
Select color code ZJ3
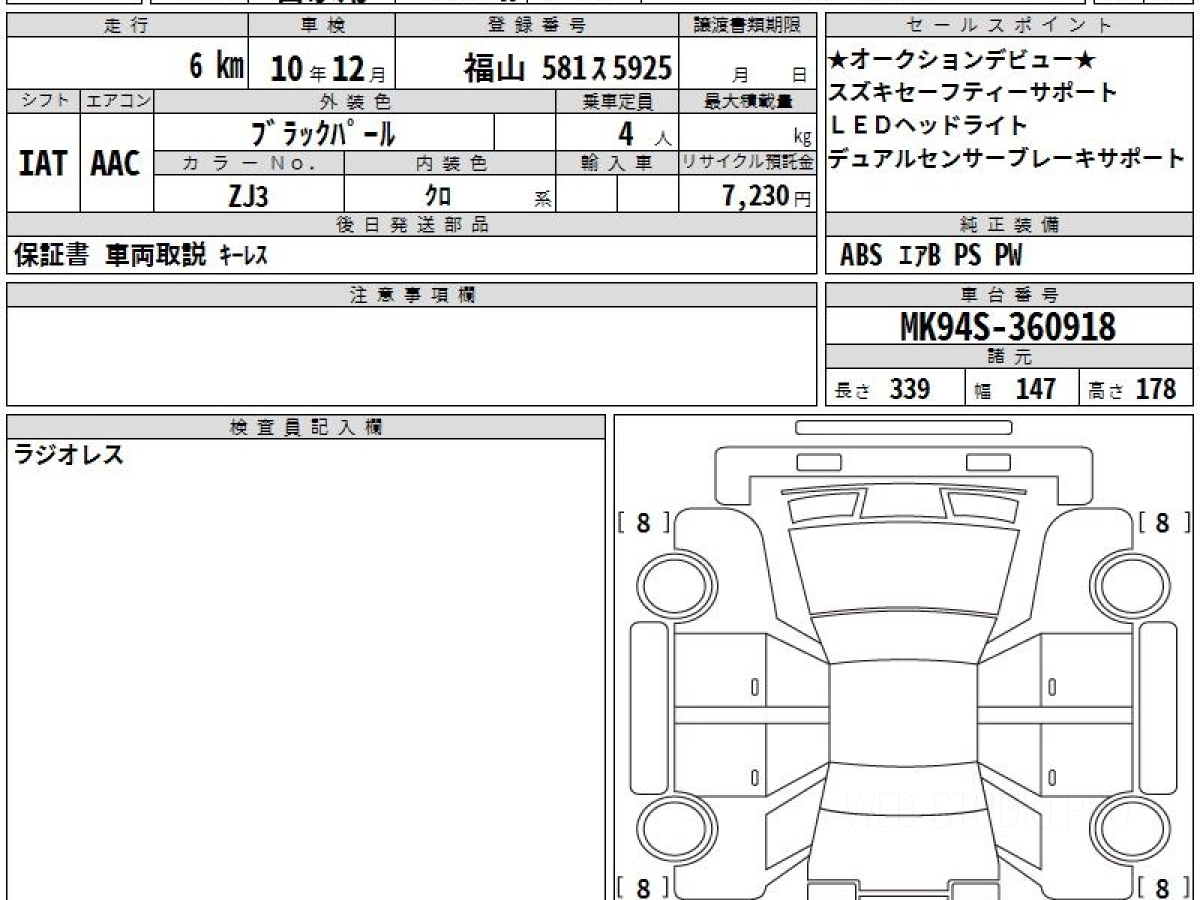(248, 195)
